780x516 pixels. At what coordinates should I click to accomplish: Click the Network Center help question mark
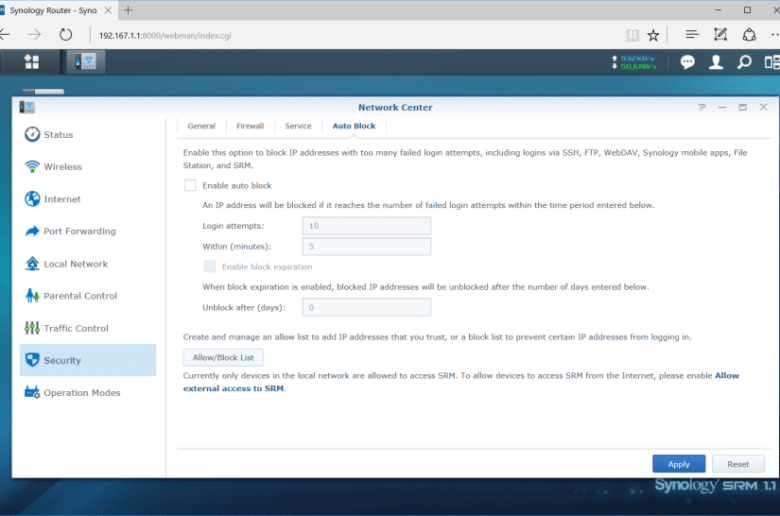701,107
